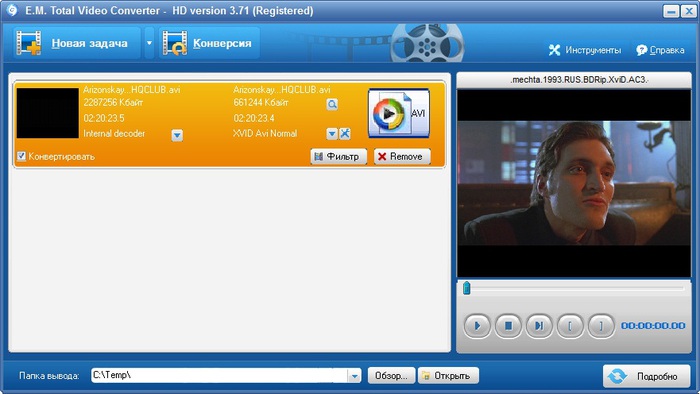Toggle the Конвертировать checkbox
Viewport: 700px width, 394px height.
[x=21, y=156]
